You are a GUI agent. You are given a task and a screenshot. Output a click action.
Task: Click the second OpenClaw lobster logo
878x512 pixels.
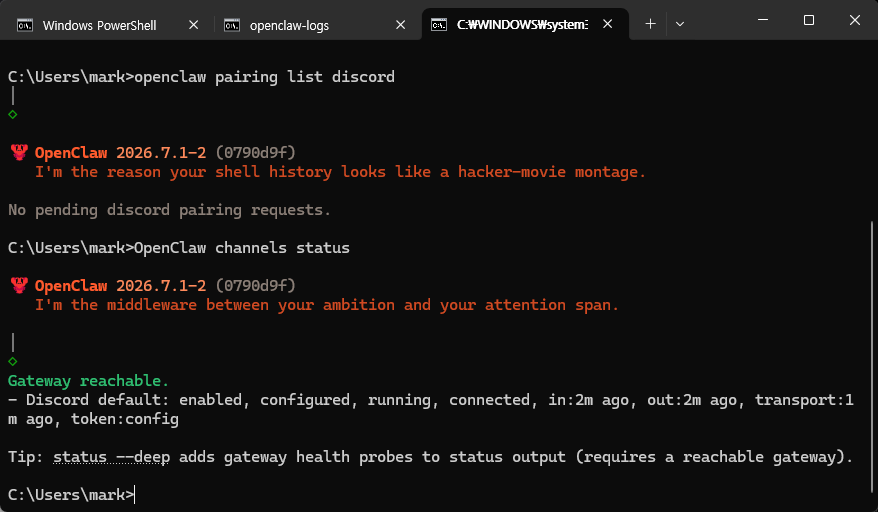click(x=19, y=285)
